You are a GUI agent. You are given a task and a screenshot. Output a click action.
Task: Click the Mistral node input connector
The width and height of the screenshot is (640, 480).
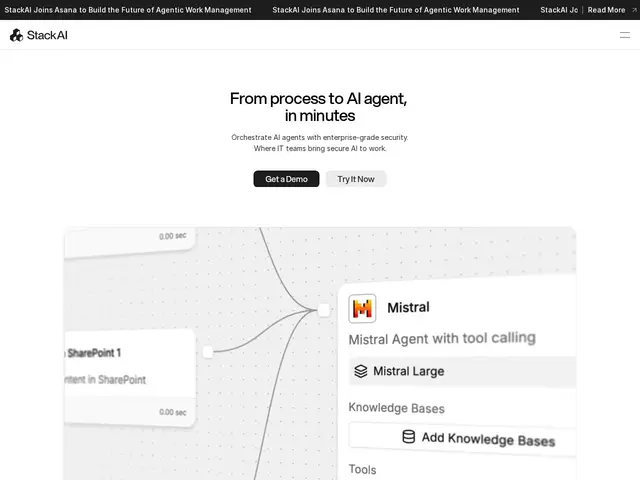point(324,310)
